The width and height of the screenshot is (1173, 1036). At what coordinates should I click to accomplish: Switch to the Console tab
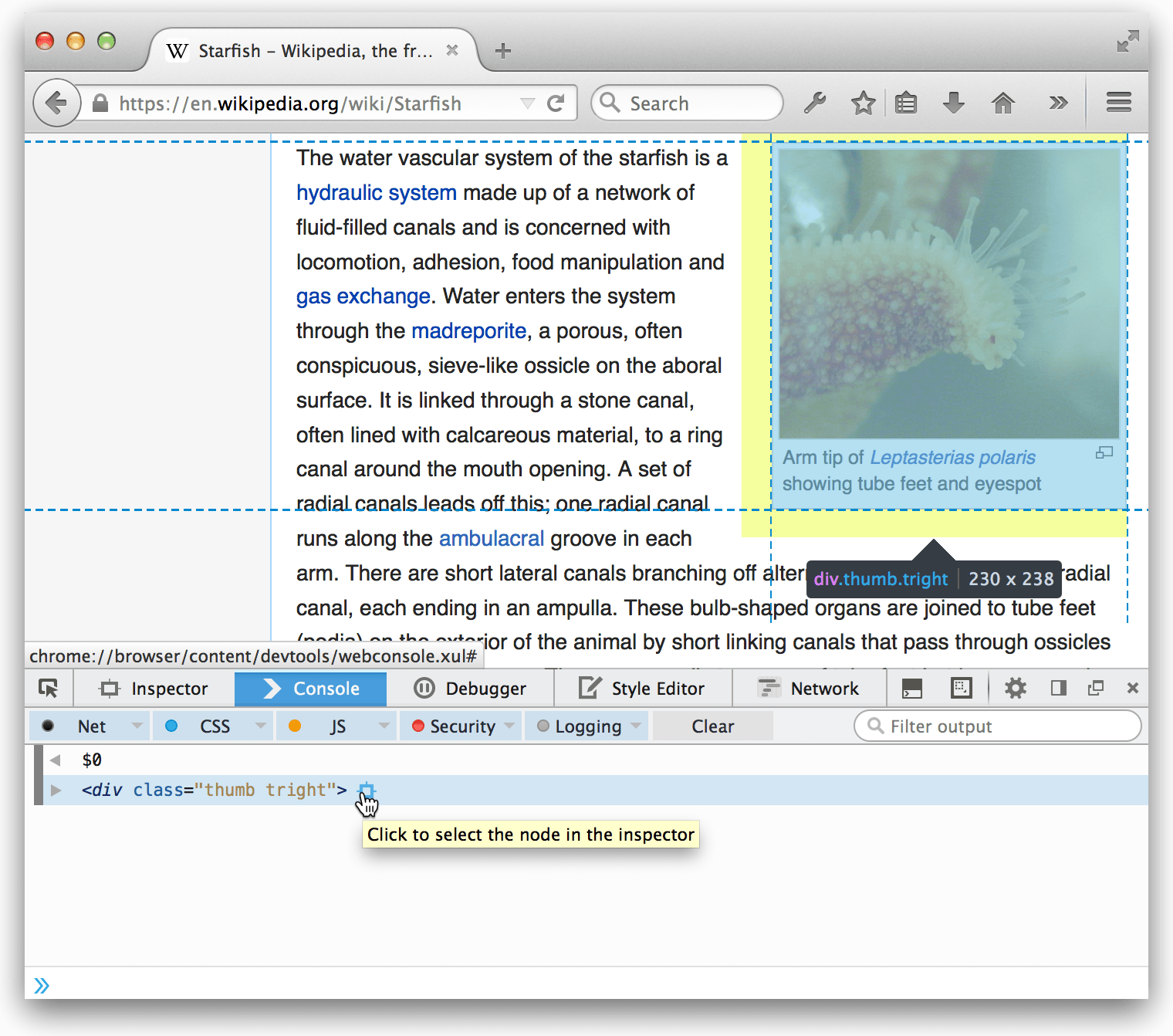pos(310,689)
